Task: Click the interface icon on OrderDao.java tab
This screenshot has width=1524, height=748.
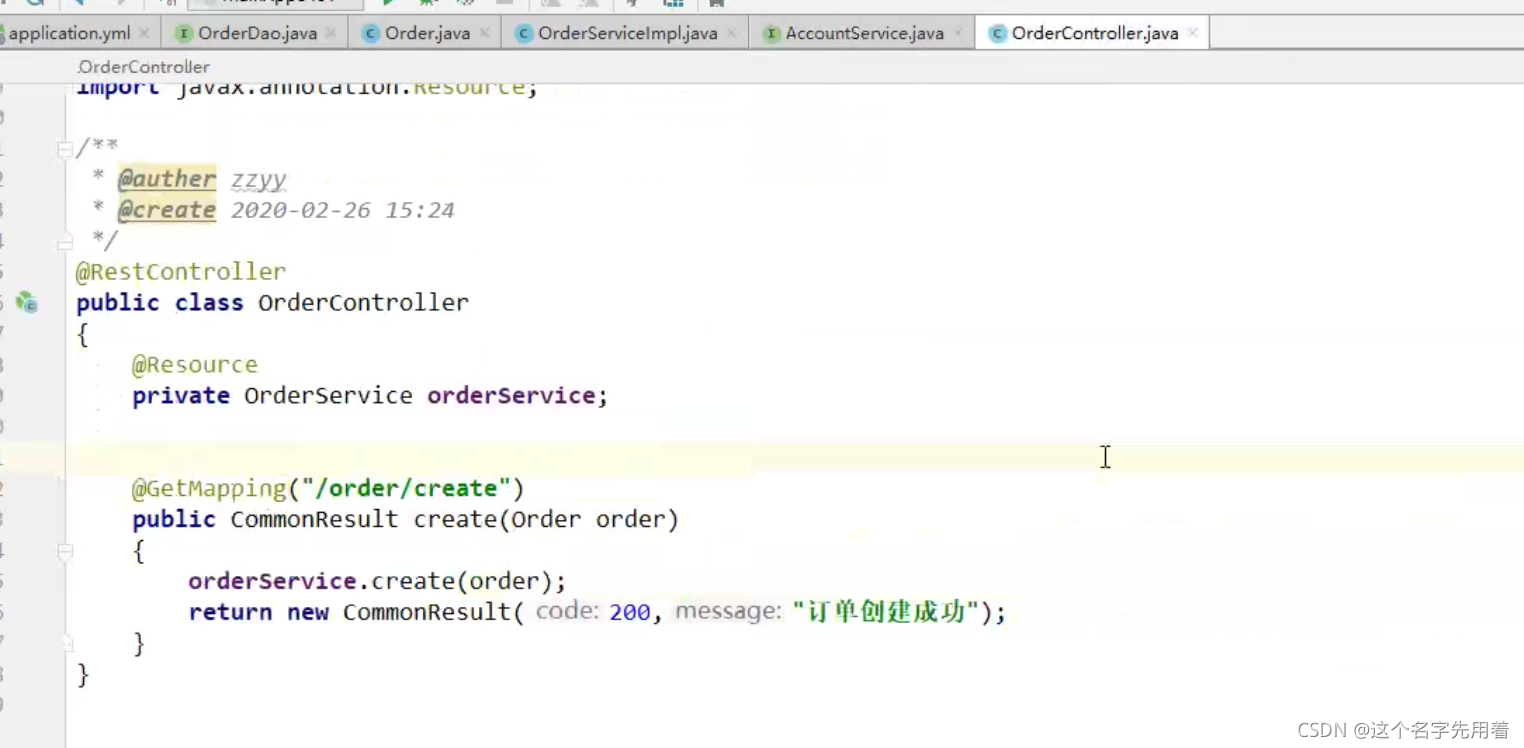Action: (183, 33)
